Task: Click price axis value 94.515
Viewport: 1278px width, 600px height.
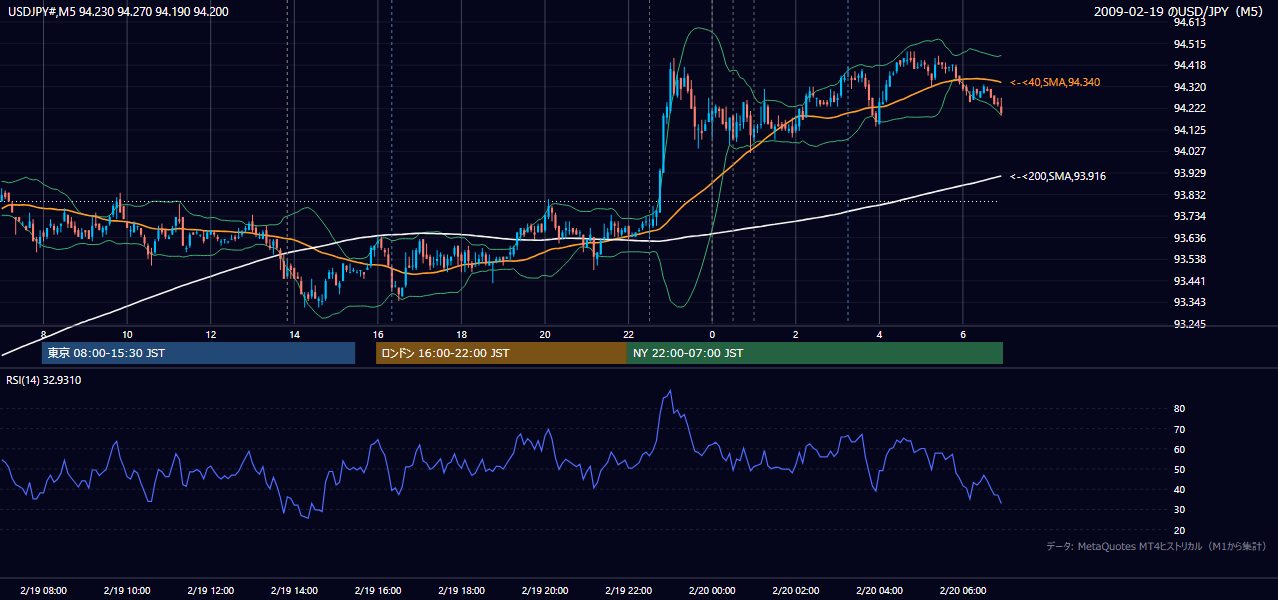Action: pyautogui.click(x=1189, y=44)
